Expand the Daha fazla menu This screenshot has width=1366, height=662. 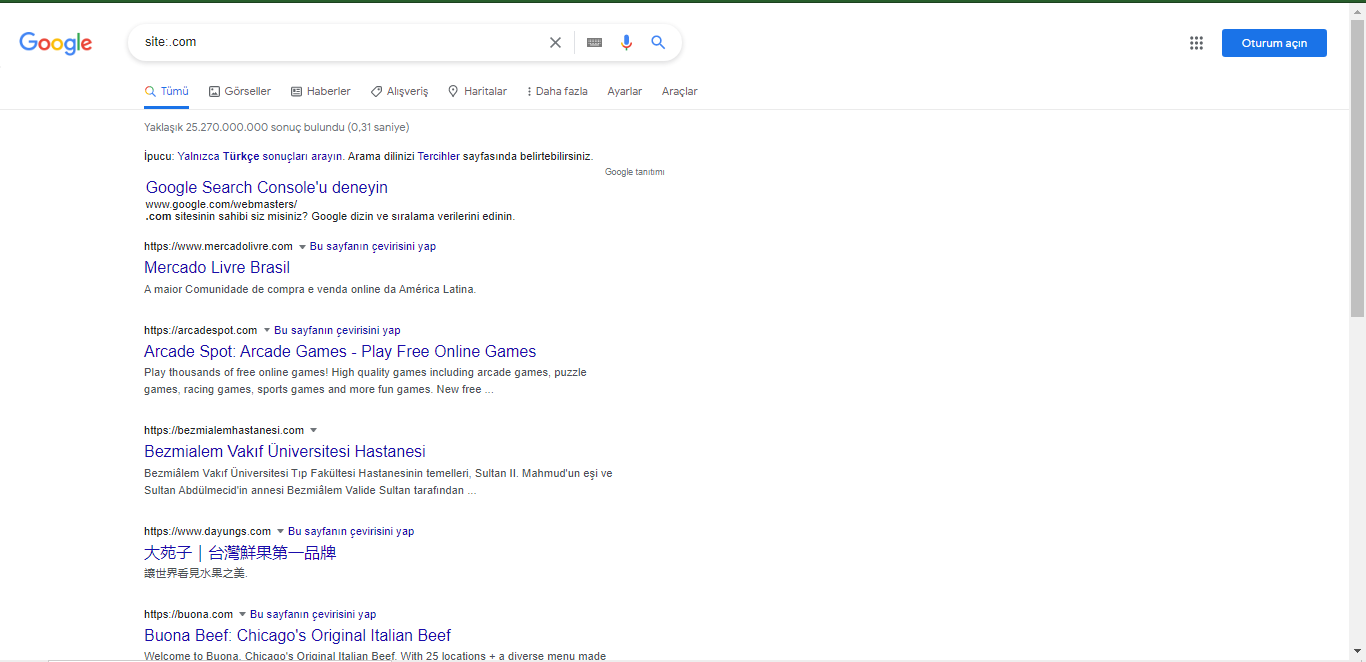(557, 91)
